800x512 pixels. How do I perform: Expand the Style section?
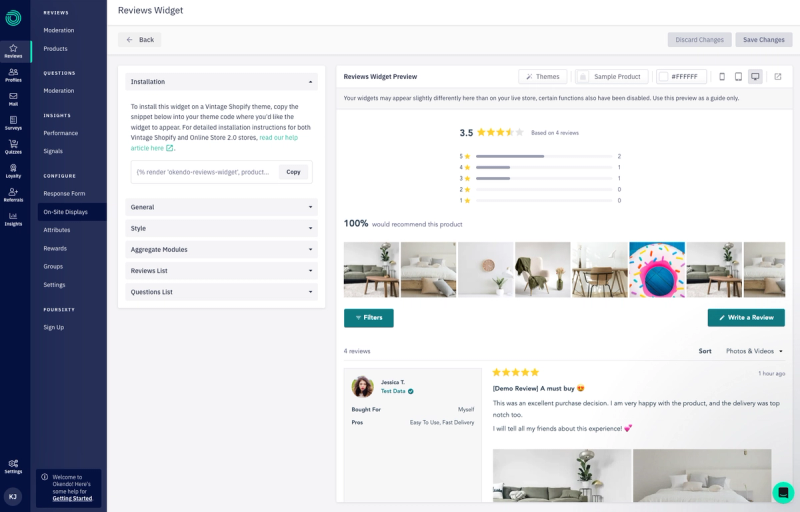[221, 228]
